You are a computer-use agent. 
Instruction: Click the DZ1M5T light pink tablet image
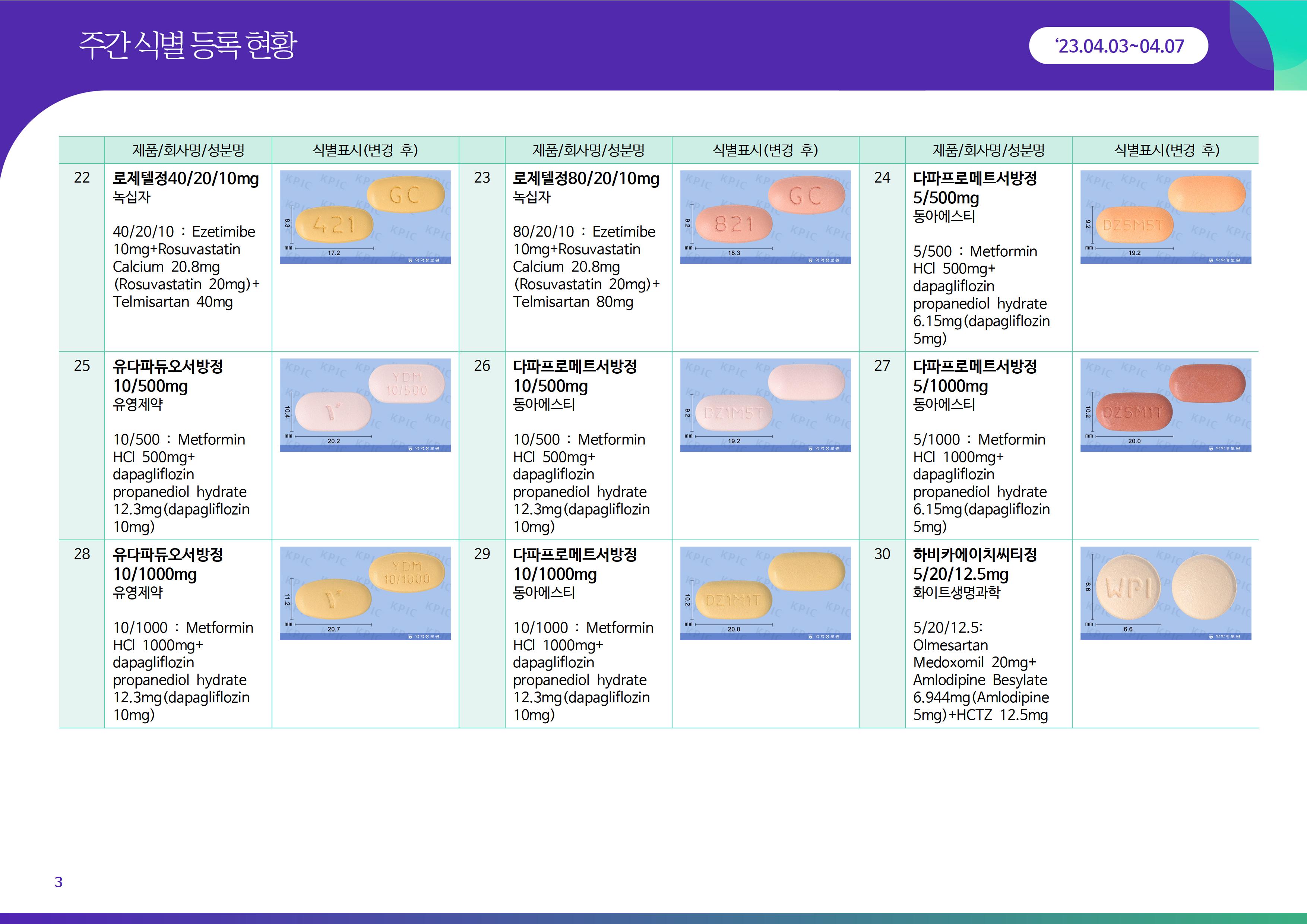coord(765,405)
